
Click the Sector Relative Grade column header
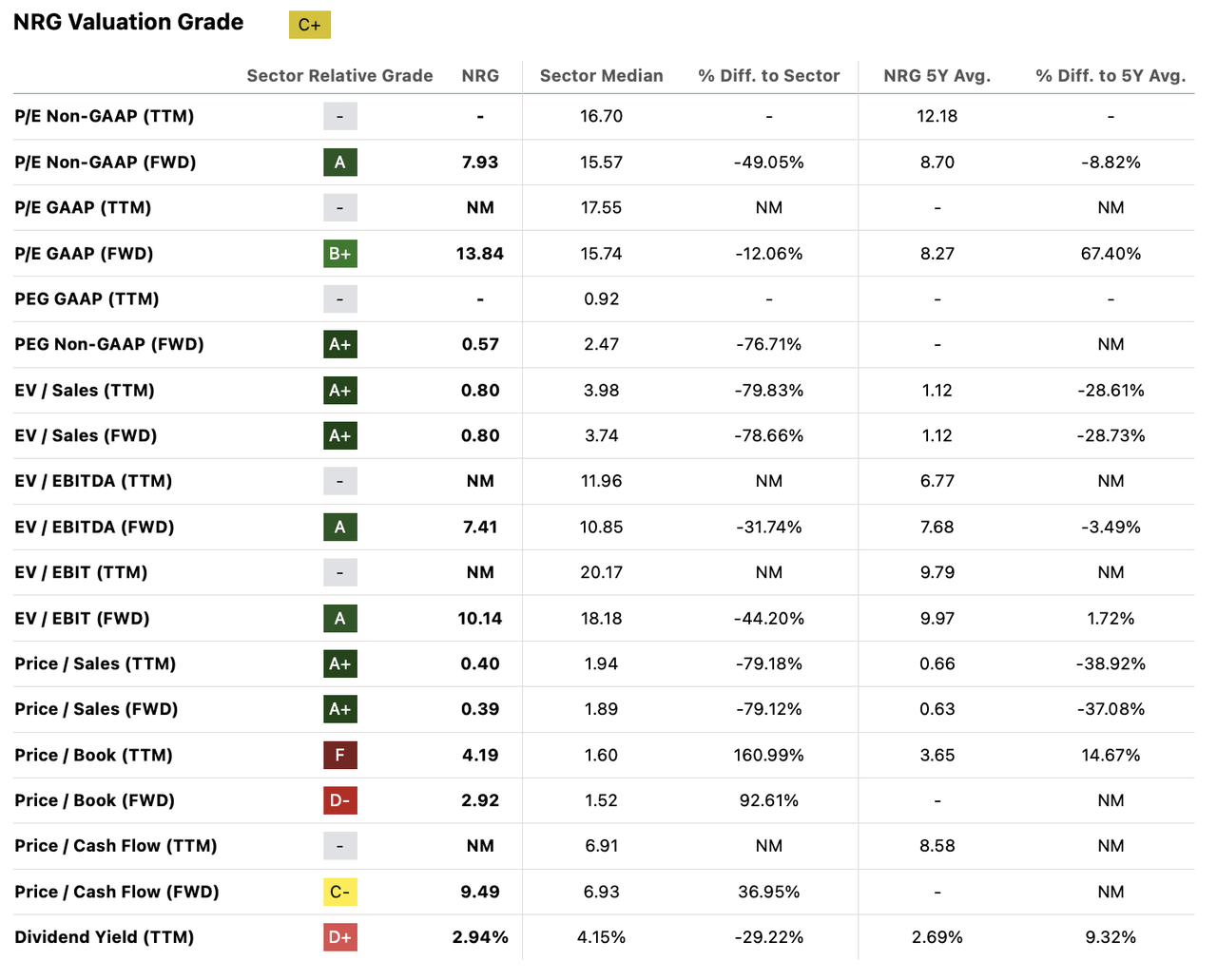[339, 76]
